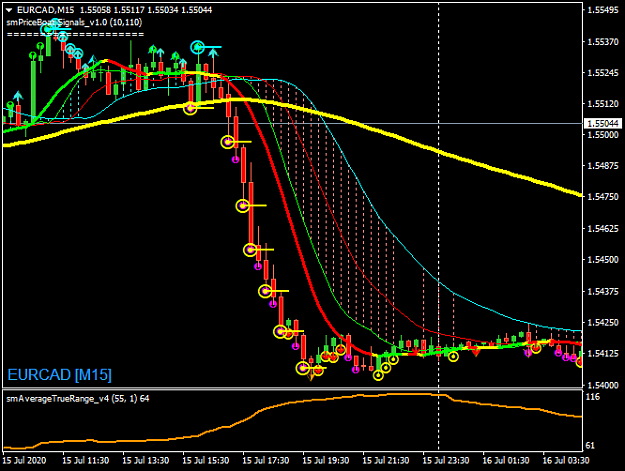The image size is (625, 471).
Task: Click the 1.55370 price scale label
Action: tap(603, 42)
